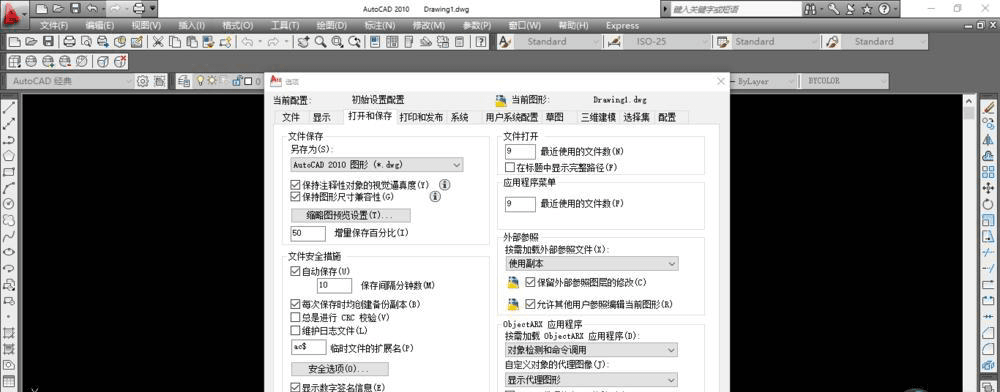Open the Express menu
The height and width of the screenshot is (392, 1000).
tap(622, 25)
